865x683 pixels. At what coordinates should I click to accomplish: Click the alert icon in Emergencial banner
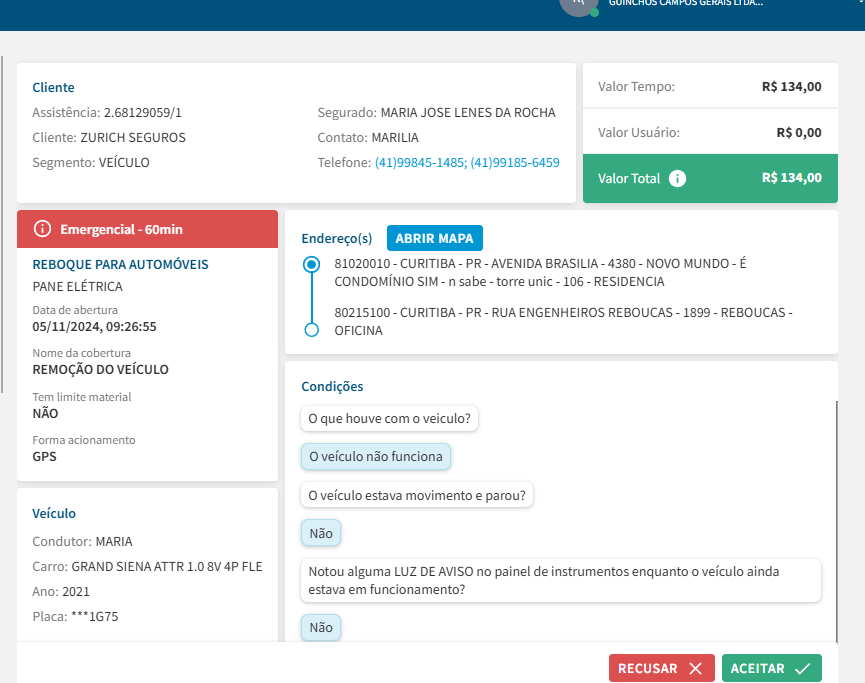[42, 229]
